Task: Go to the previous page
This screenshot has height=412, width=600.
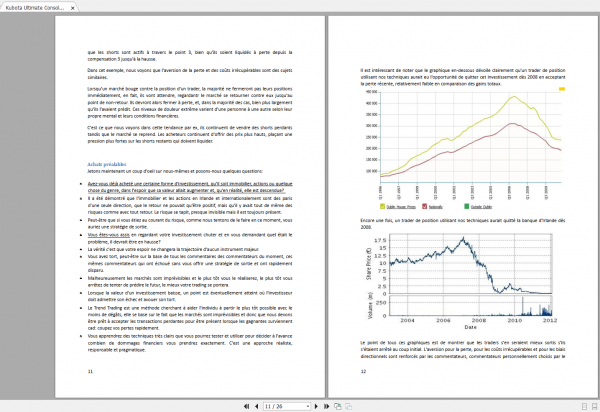Action: 256,406
